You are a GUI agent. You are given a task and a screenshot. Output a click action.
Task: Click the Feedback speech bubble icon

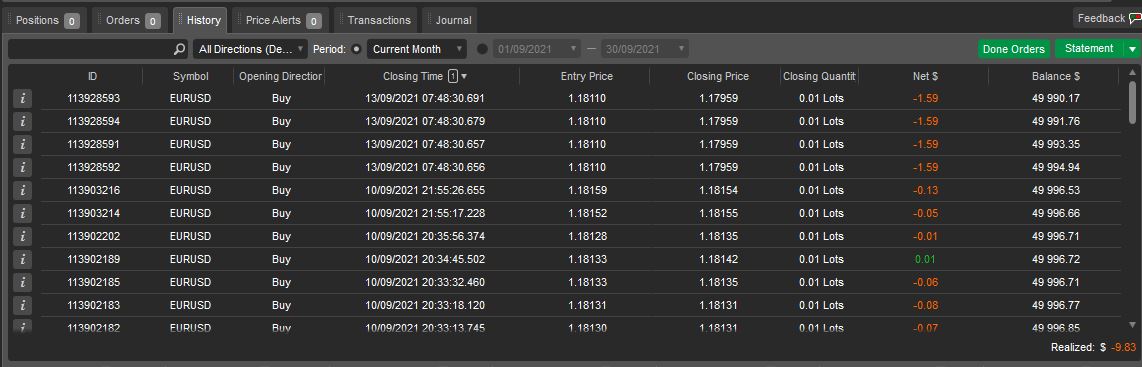(x=1134, y=19)
